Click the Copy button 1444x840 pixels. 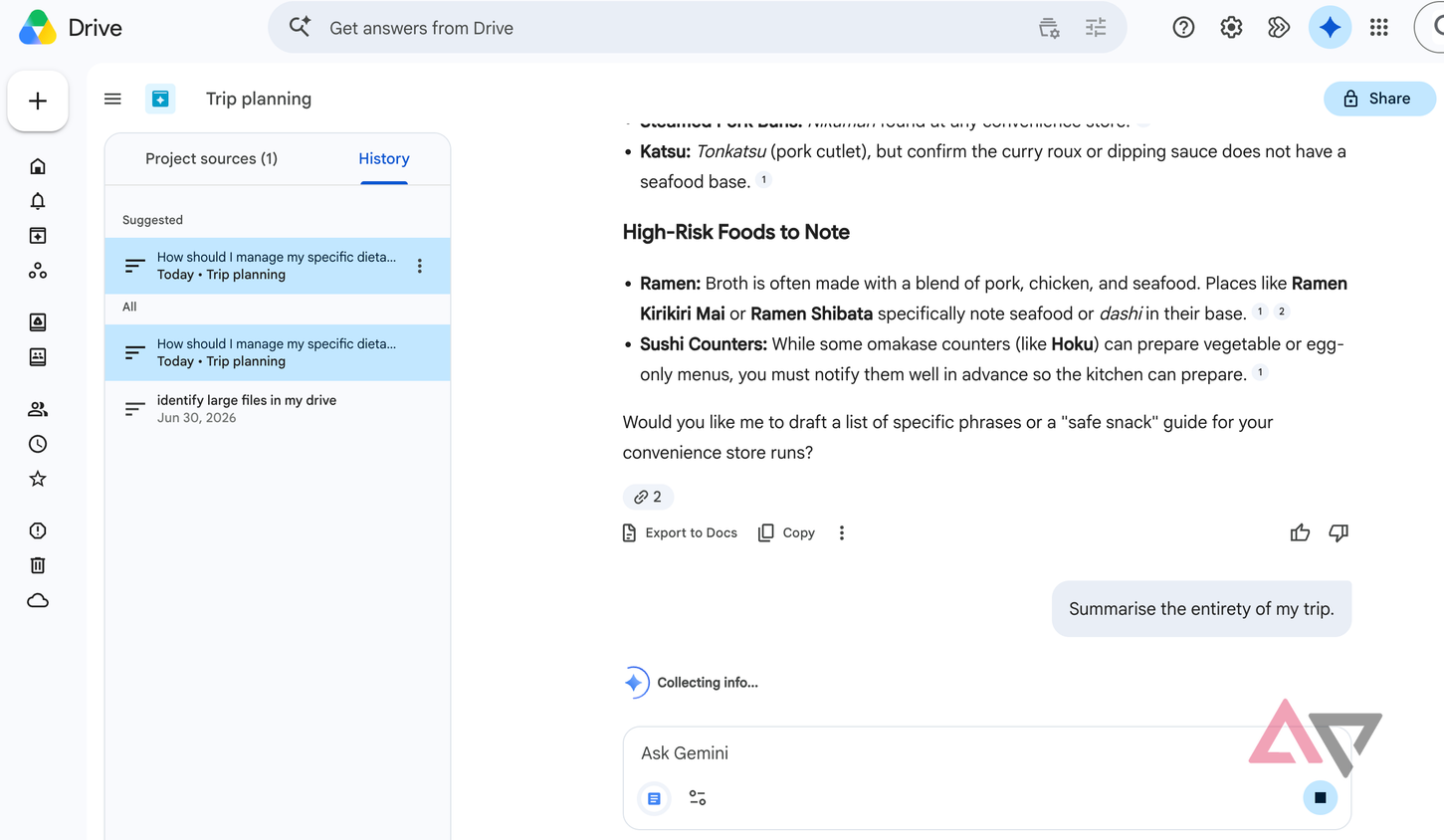(x=786, y=533)
